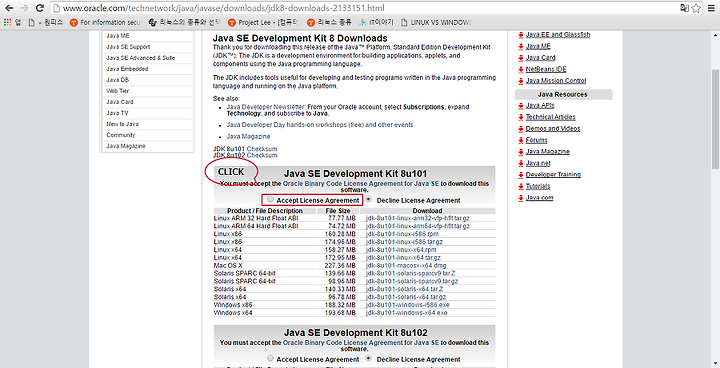Download jdk-8u101-solaris-x64.tar.gz
The width and height of the screenshot is (720, 368).
pos(405,297)
